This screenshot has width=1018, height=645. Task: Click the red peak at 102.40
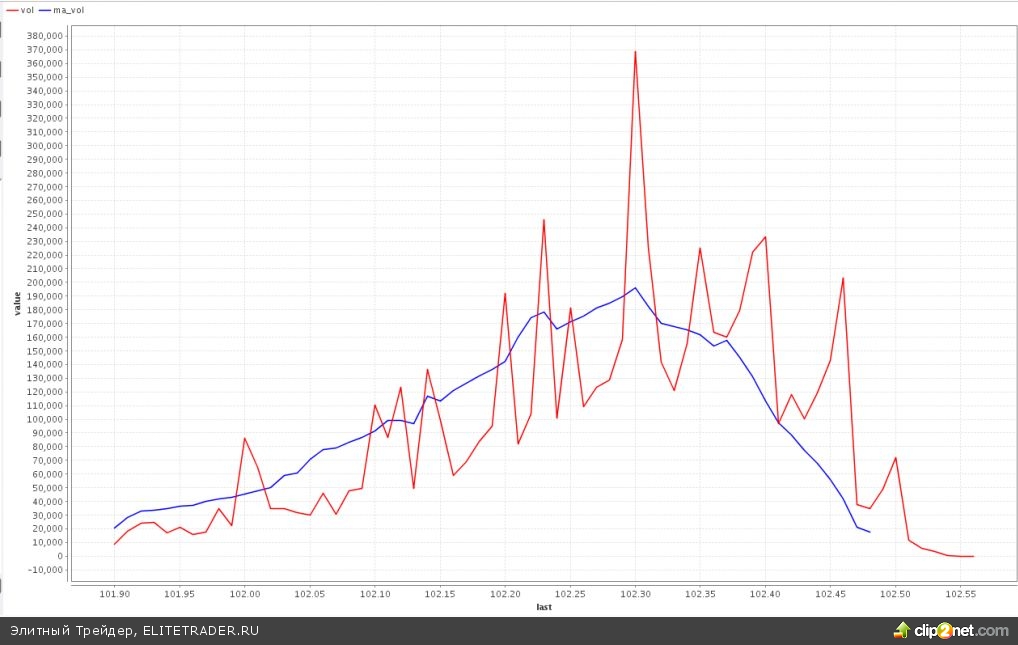(765, 237)
